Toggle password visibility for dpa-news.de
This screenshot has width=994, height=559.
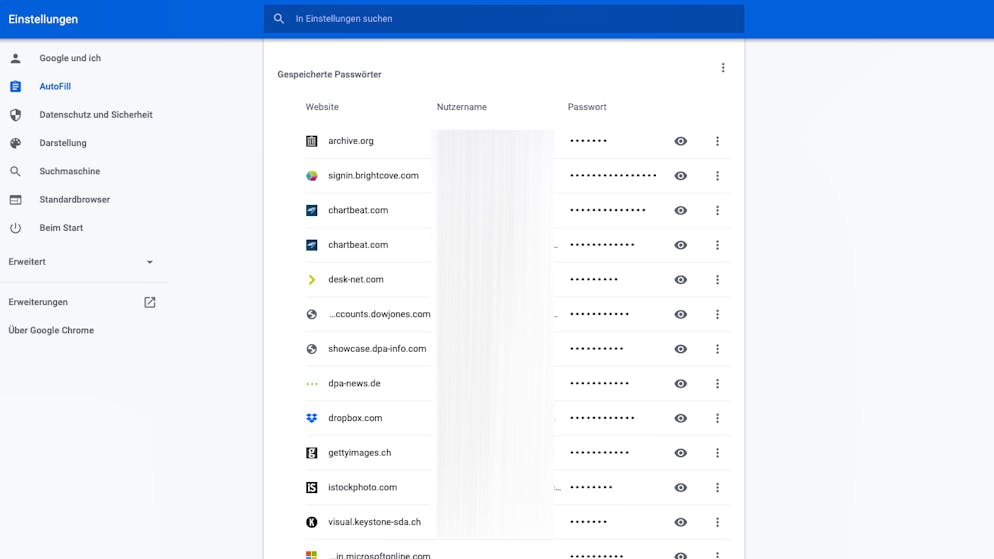pos(681,384)
